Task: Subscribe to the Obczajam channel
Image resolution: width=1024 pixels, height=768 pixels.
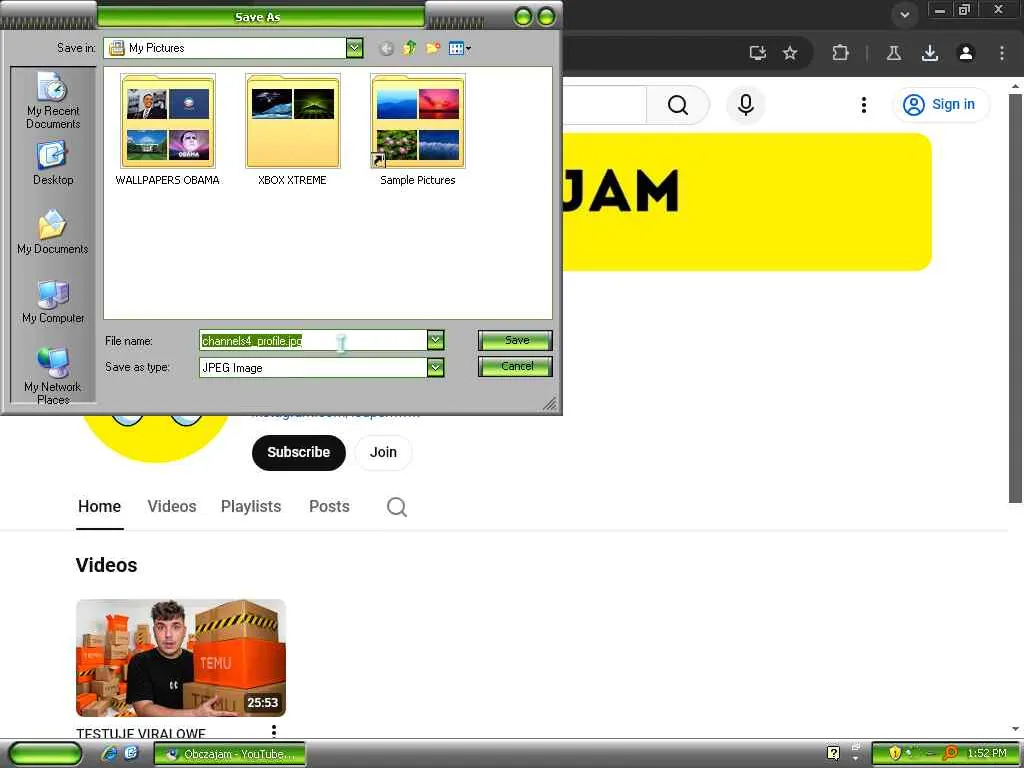Action: coord(298,453)
